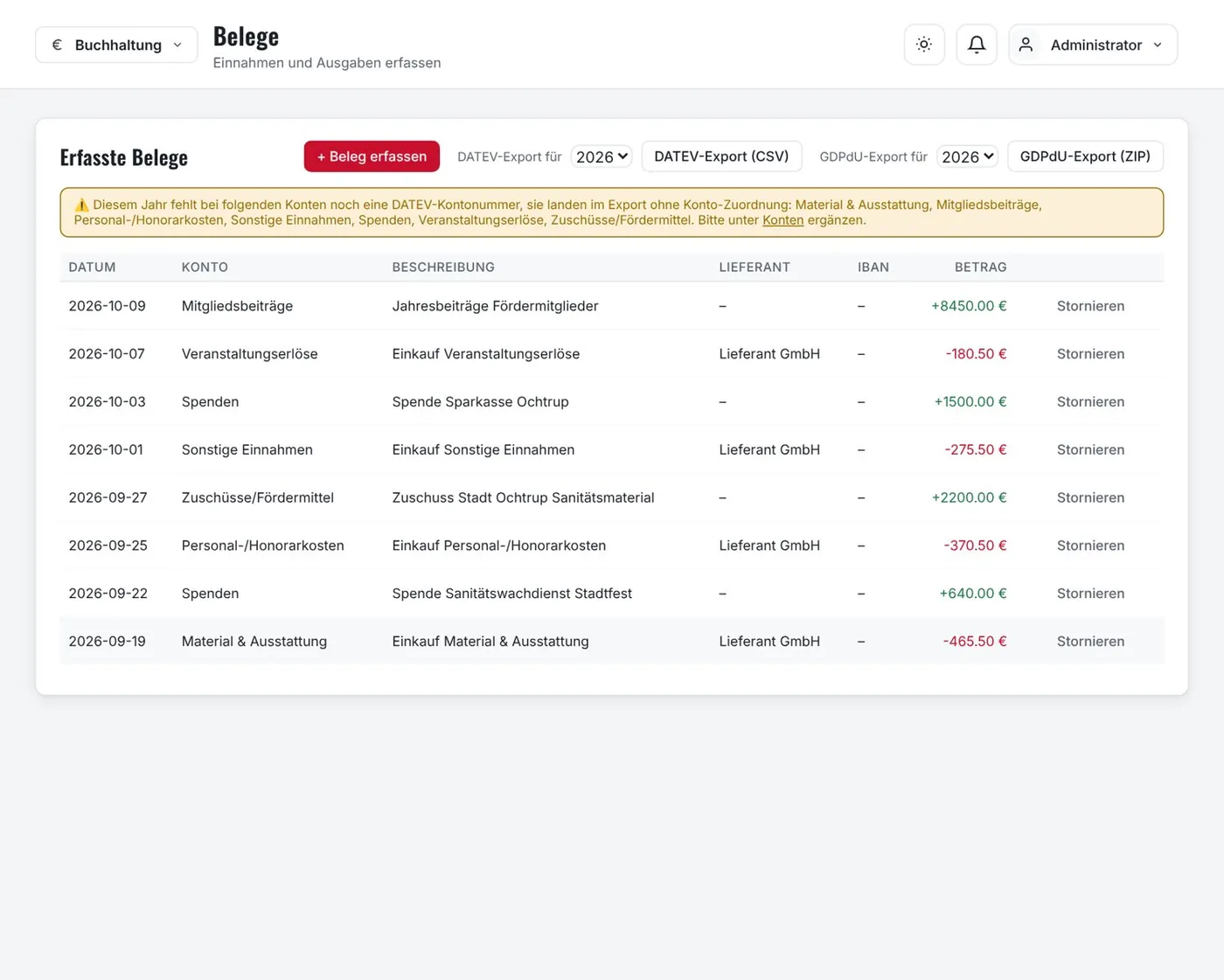This screenshot has width=1224, height=980.
Task: Click the BETRAG column header
Action: [x=980, y=268]
